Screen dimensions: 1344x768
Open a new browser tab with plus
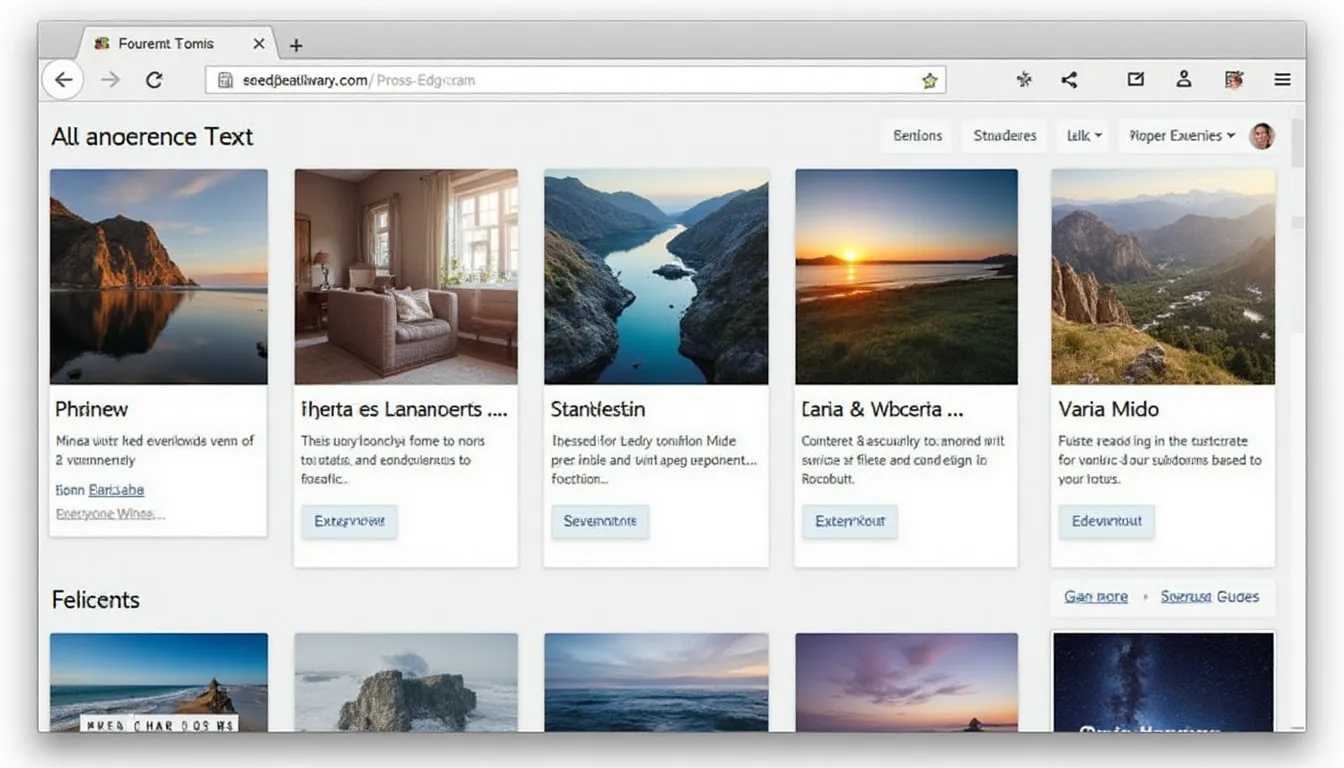pos(296,45)
